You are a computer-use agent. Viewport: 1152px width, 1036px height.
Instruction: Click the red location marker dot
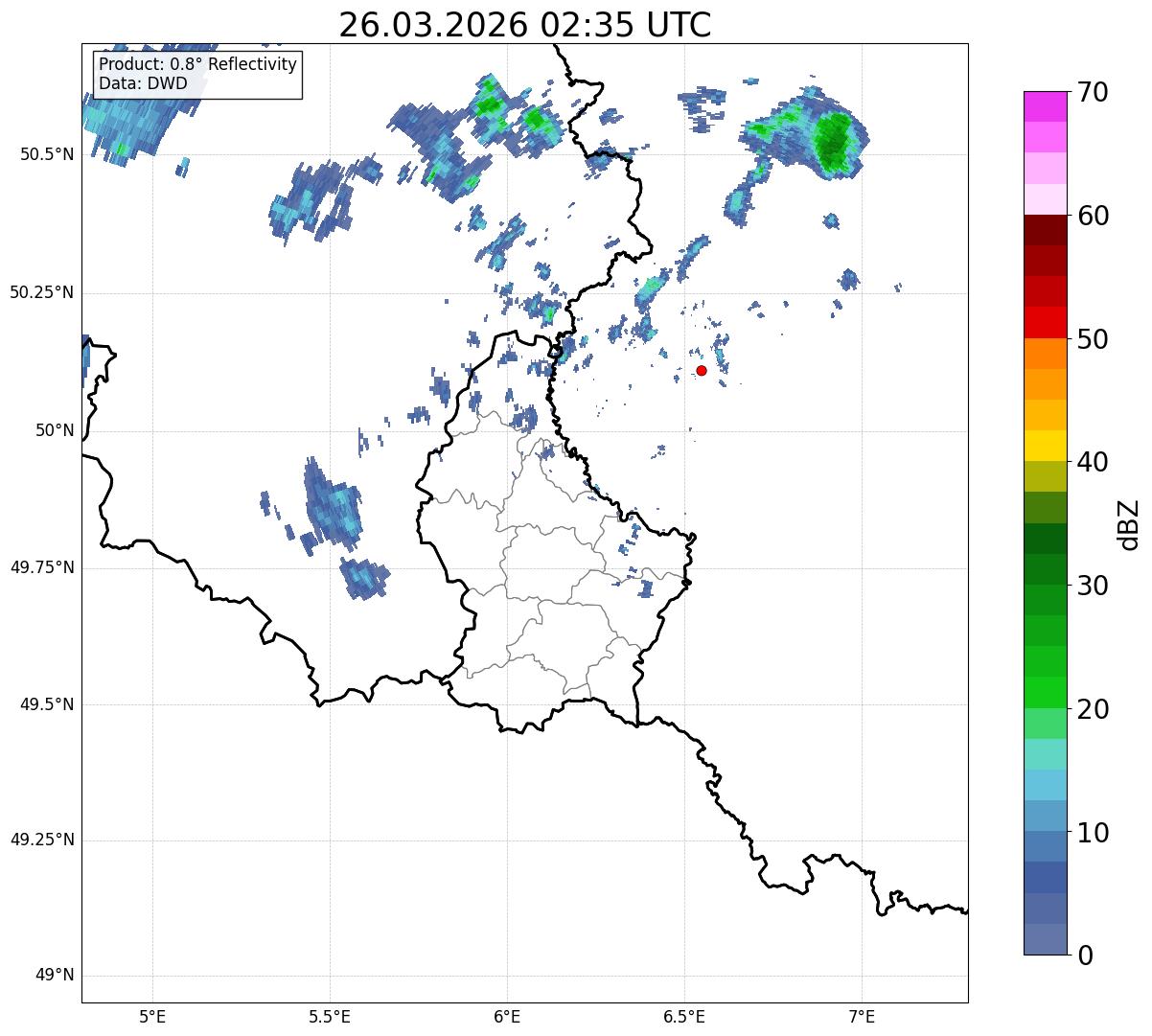point(702,370)
